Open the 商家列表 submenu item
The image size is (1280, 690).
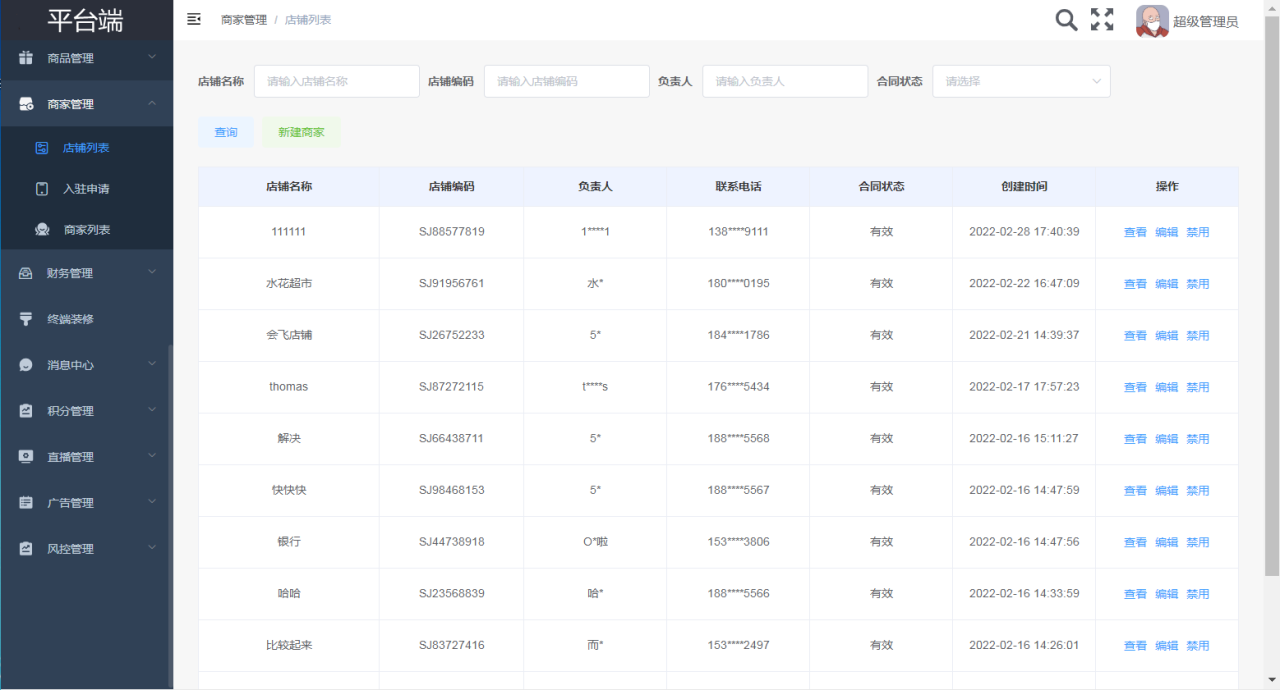pos(86,230)
